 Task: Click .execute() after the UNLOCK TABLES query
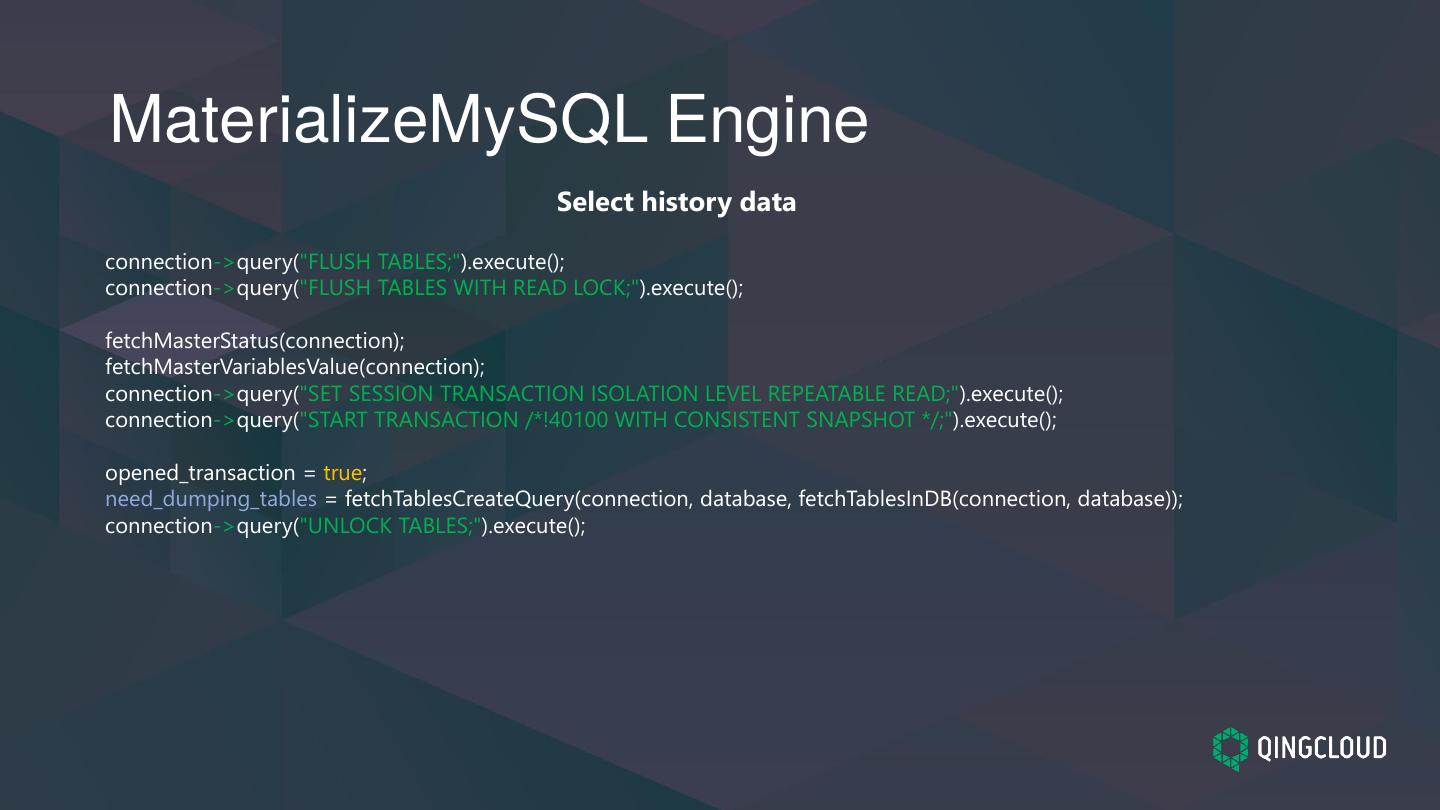pyautogui.click(x=537, y=526)
